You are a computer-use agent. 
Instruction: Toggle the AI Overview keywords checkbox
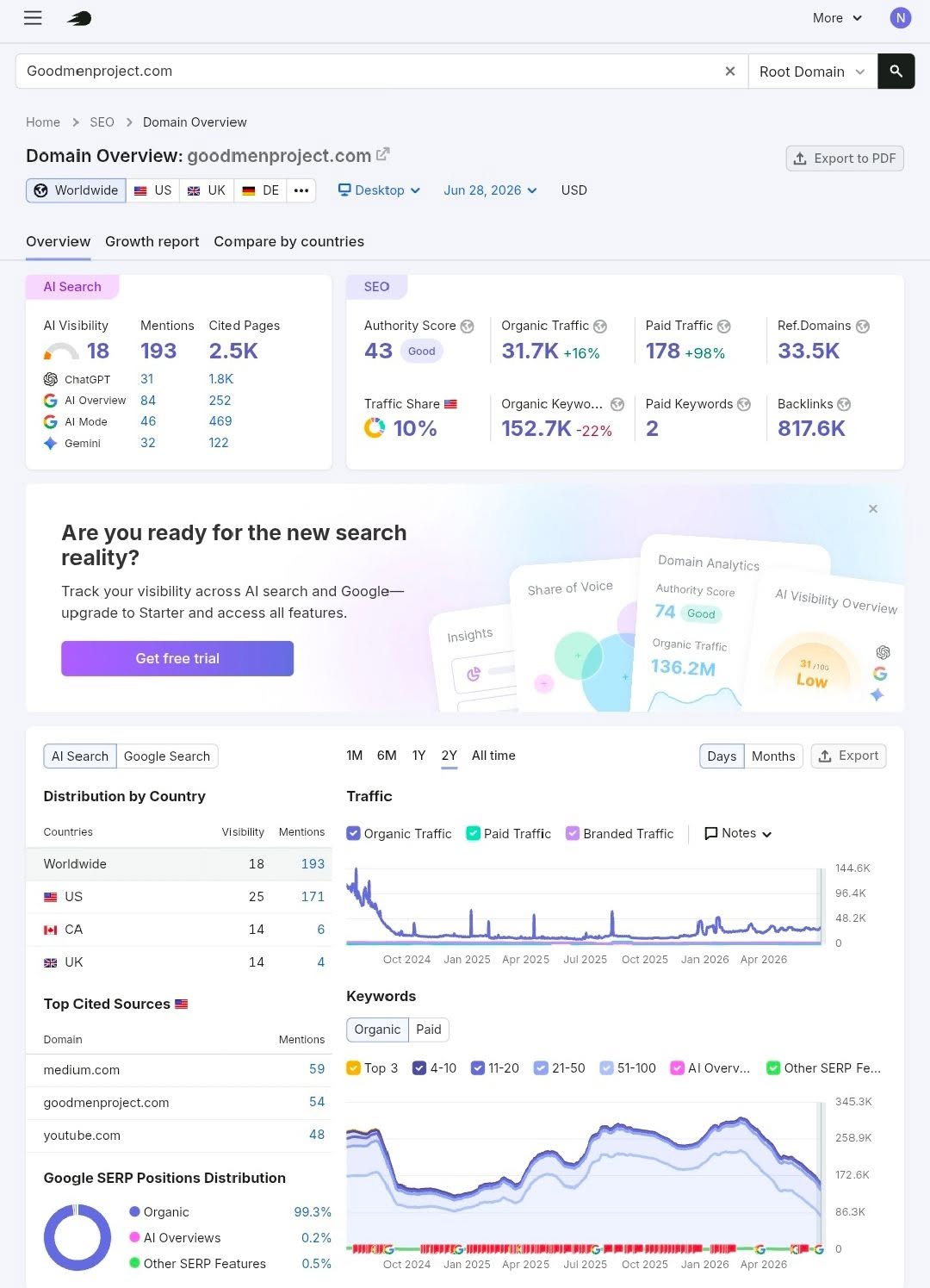[678, 1068]
